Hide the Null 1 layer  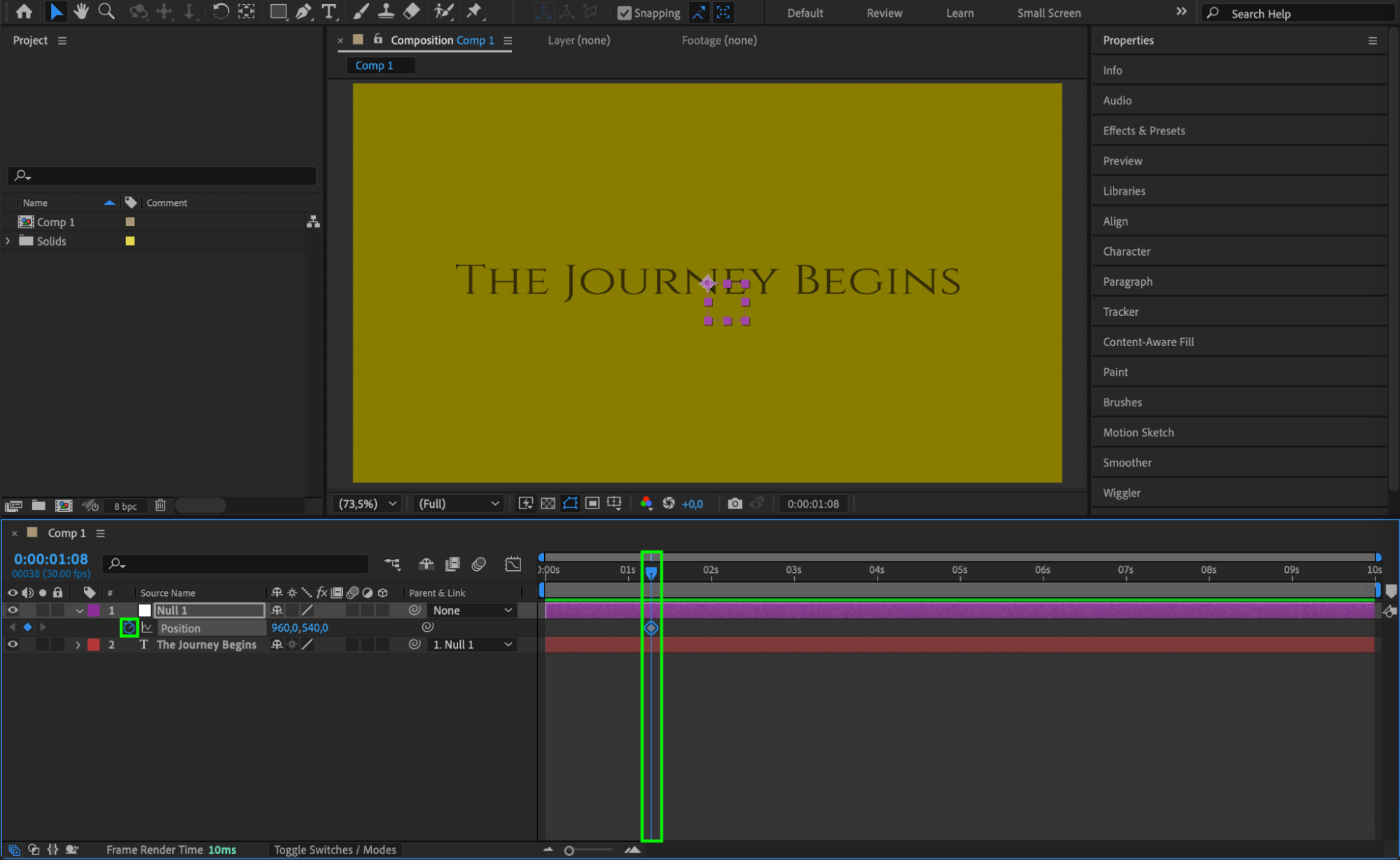(13, 610)
